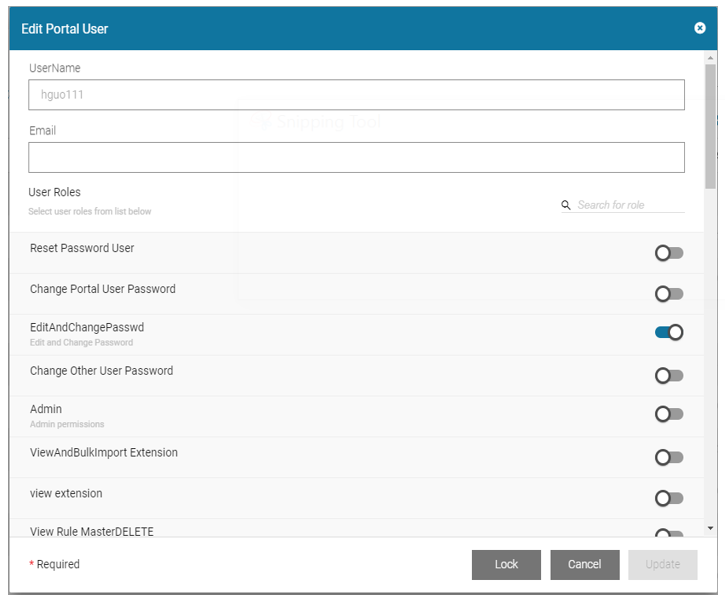
Task: Focus the Email input field
Action: click(356, 157)
